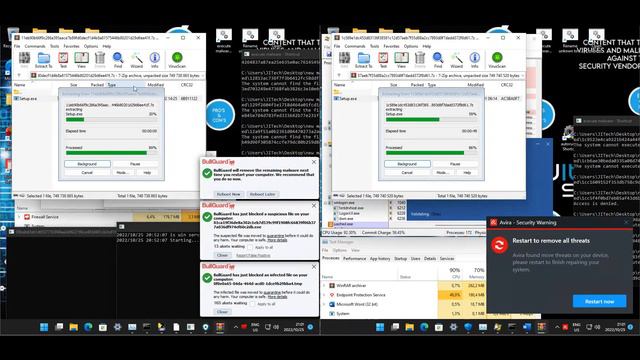Click Report False Positive link
This screenshot has width=640, height=360.
pyautogui.click(x=253, y=256)
